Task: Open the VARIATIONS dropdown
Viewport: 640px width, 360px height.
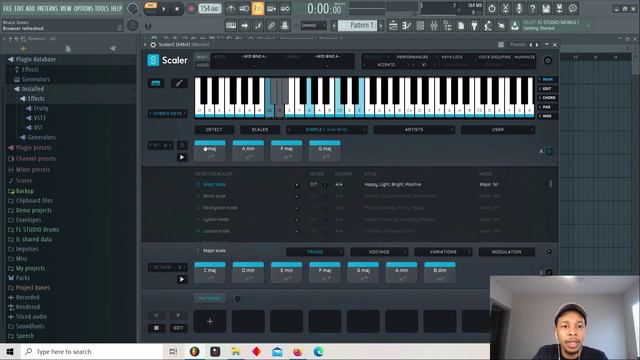Action: 443,252
